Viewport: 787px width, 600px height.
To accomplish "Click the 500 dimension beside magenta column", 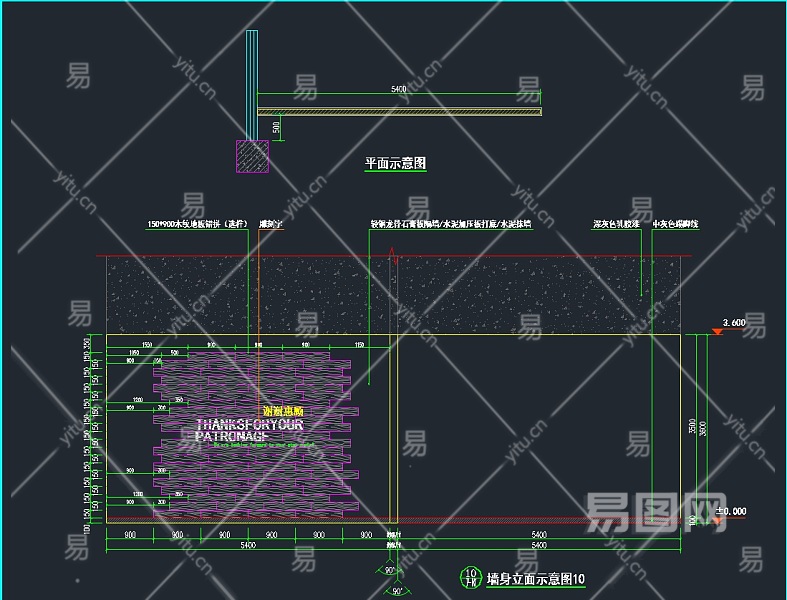I will coord(276,128).
